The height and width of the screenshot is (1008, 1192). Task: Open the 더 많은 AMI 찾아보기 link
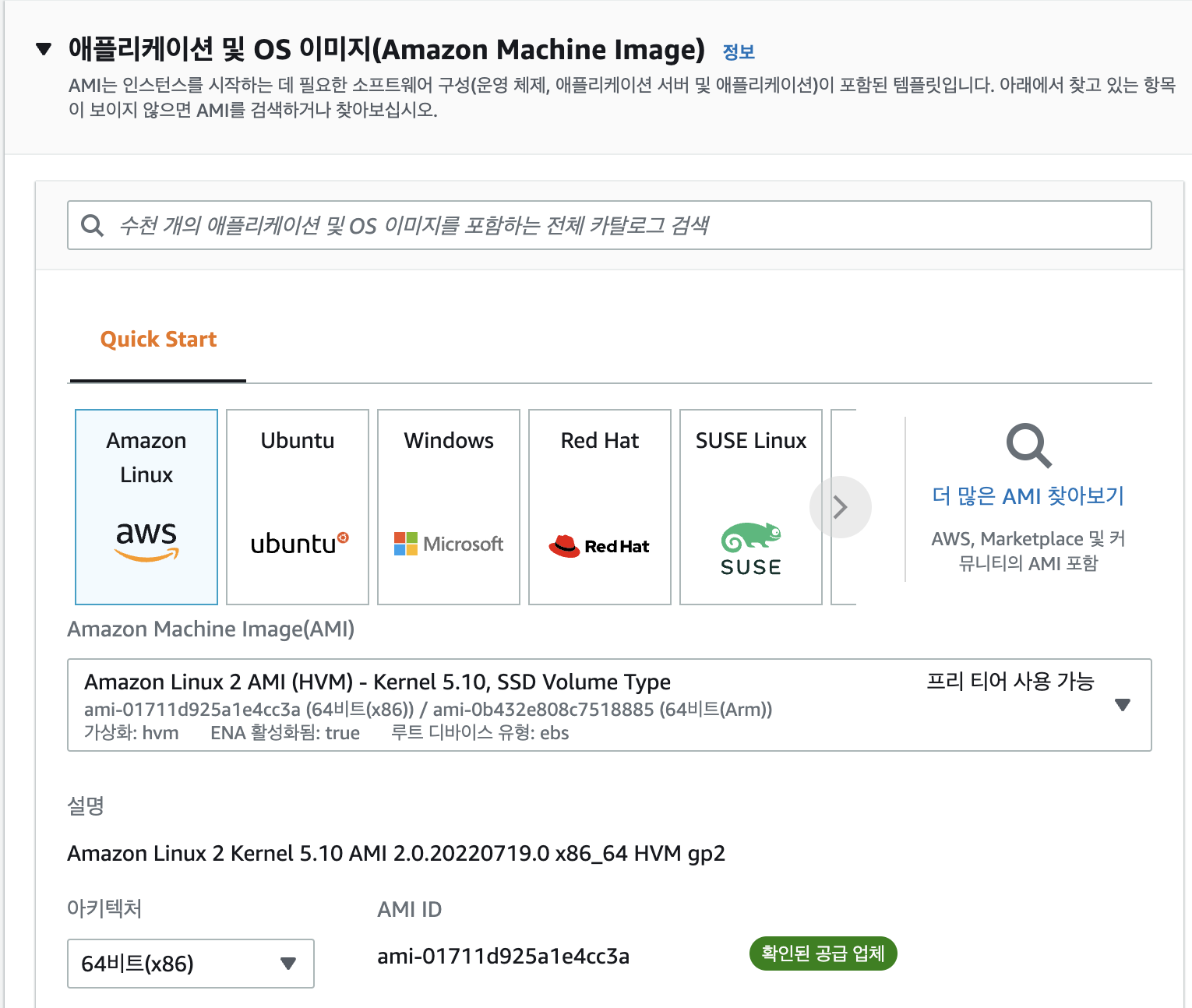coord(1028,496)
